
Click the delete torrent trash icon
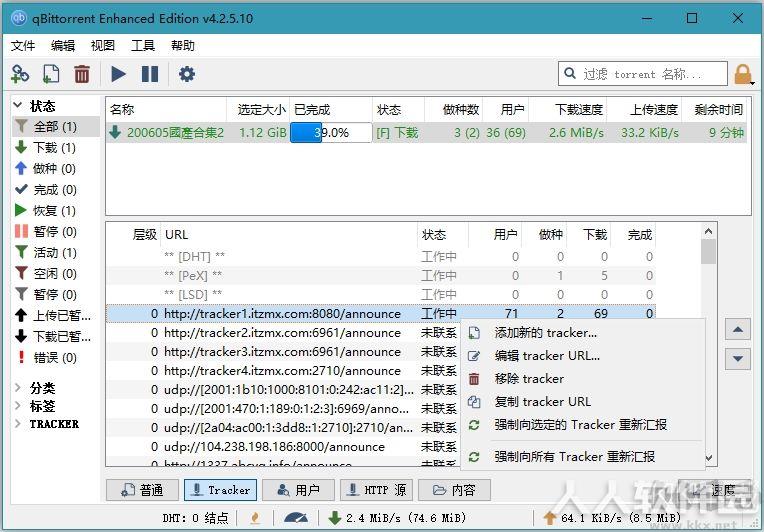tap(82, 74)
